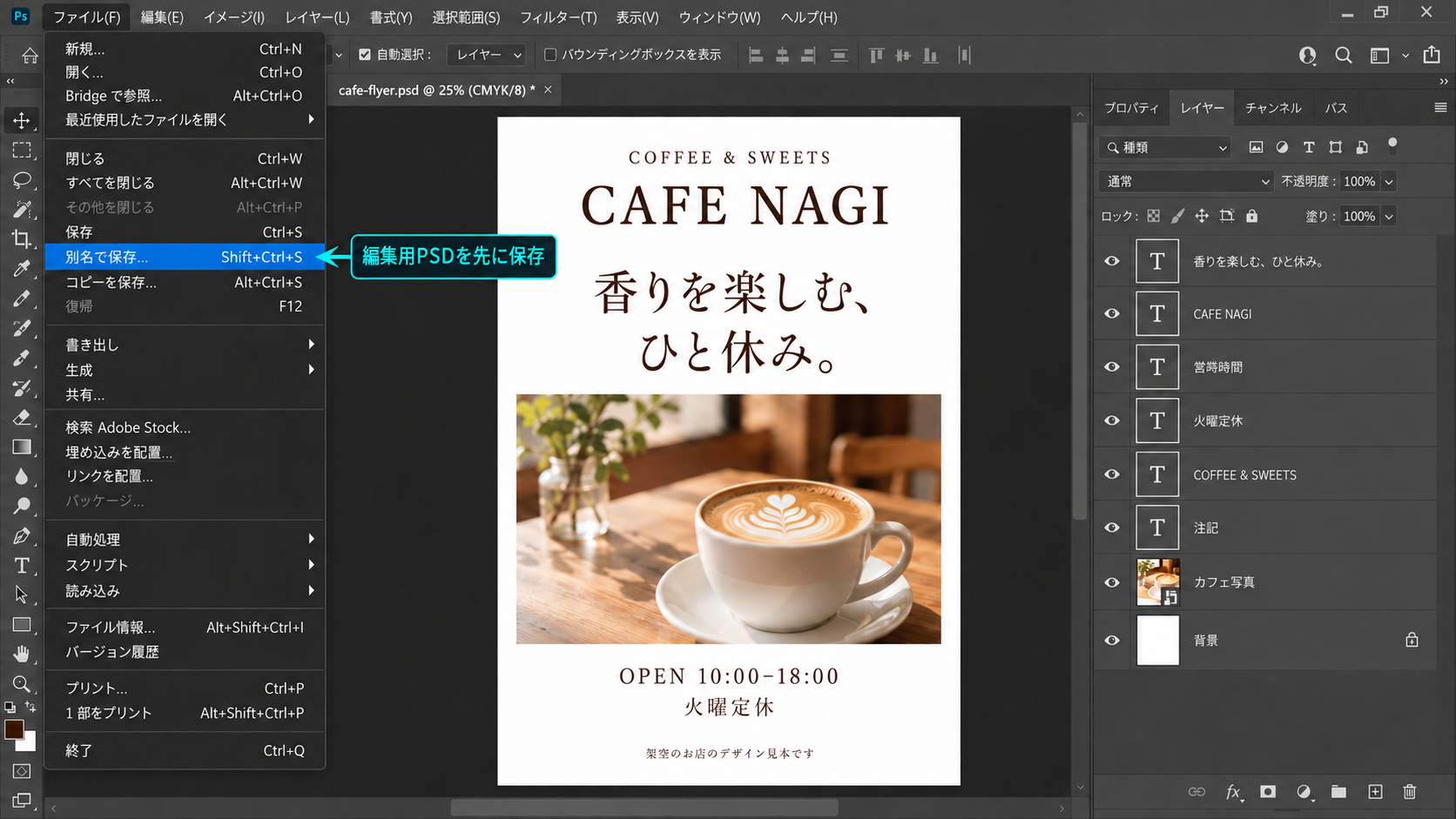Open the blend mode 通常 dropdown
Screen dimensions: 1456x819
[1186, 181]
